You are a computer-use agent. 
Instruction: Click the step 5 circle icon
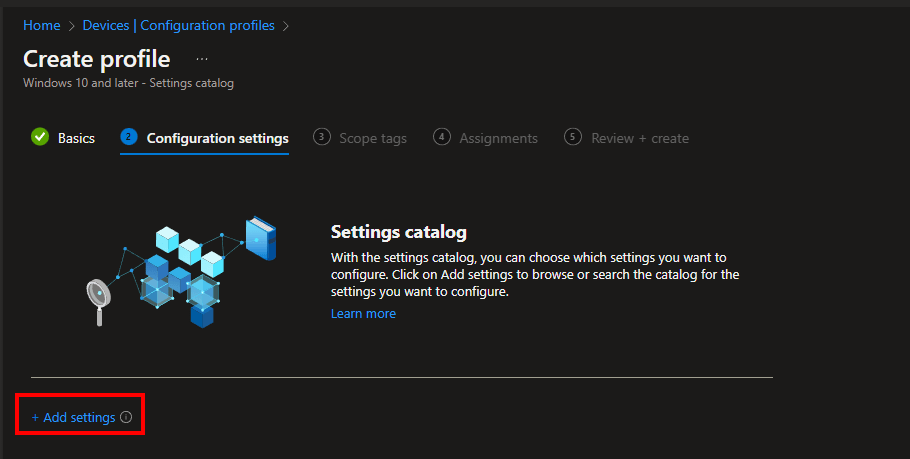[573, 137]
